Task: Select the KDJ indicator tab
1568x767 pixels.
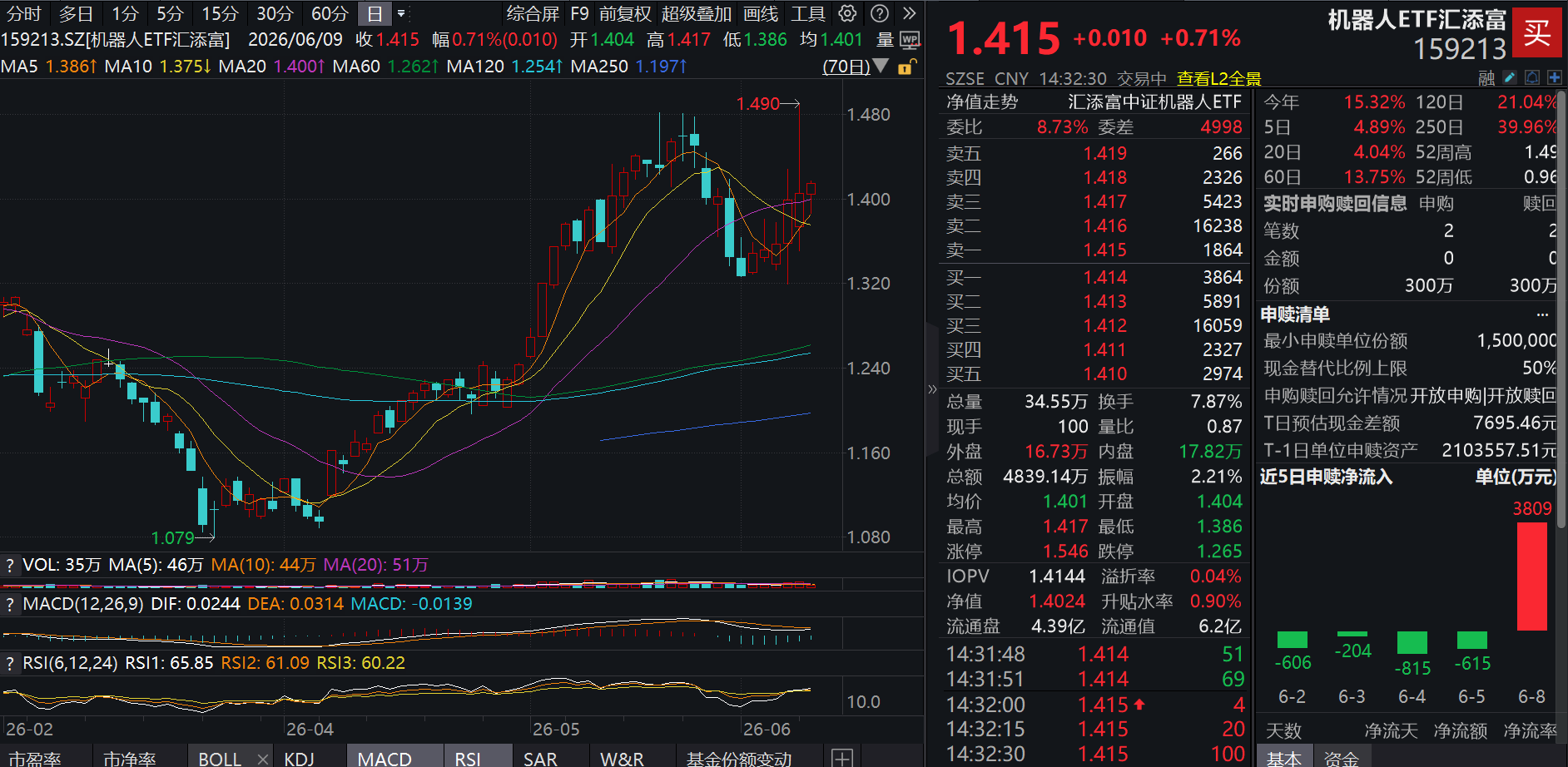Action: click(300, 759)
